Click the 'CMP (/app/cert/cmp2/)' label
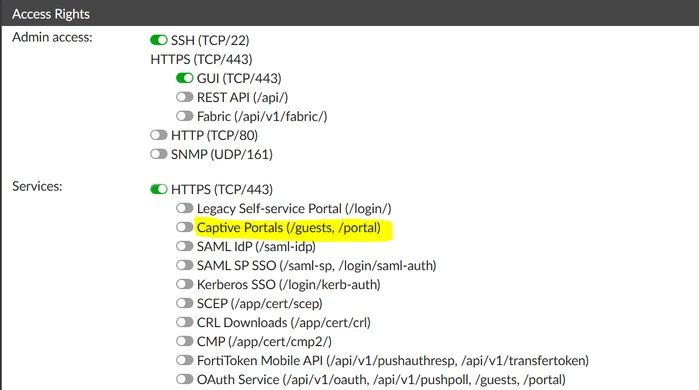699x390 pixels. [x=264, y=342]
